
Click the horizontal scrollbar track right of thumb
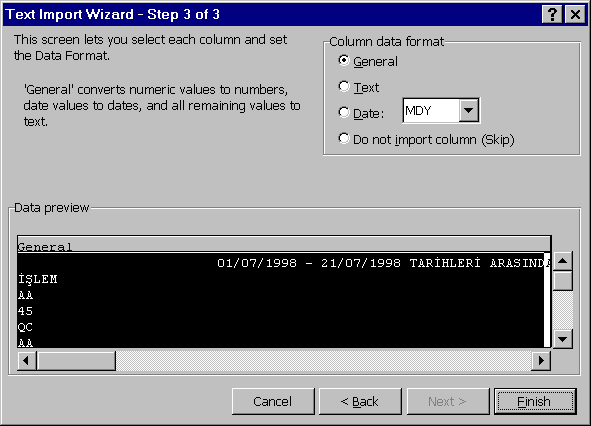323,361
